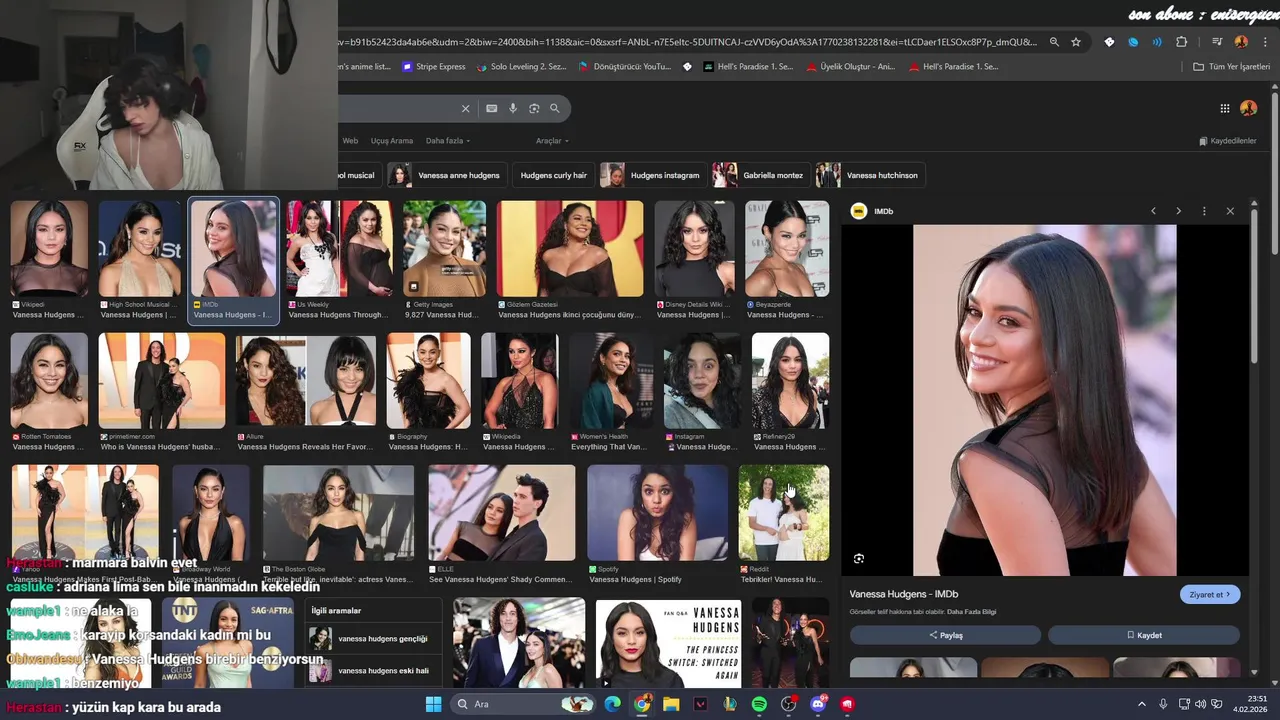Open the Allure result thumbnail

tap(306, 381)
